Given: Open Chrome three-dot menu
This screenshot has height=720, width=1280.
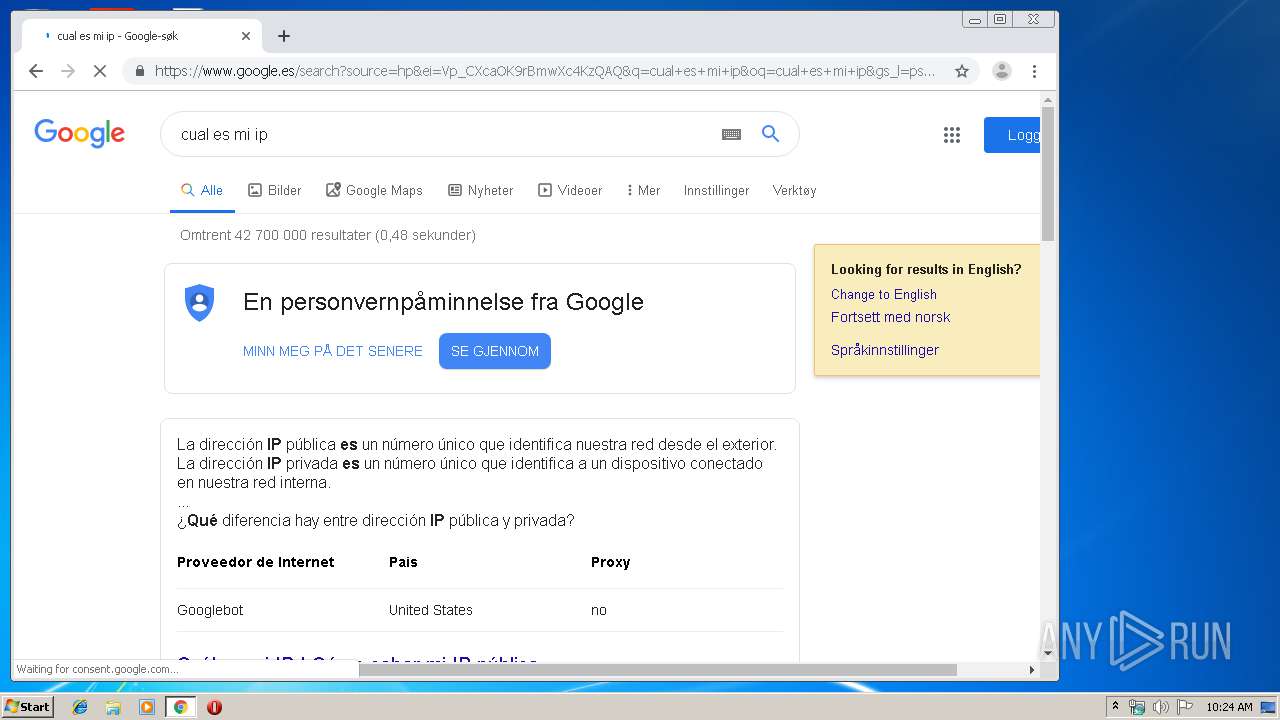Looking at the screenshot, I should 1034,71.
